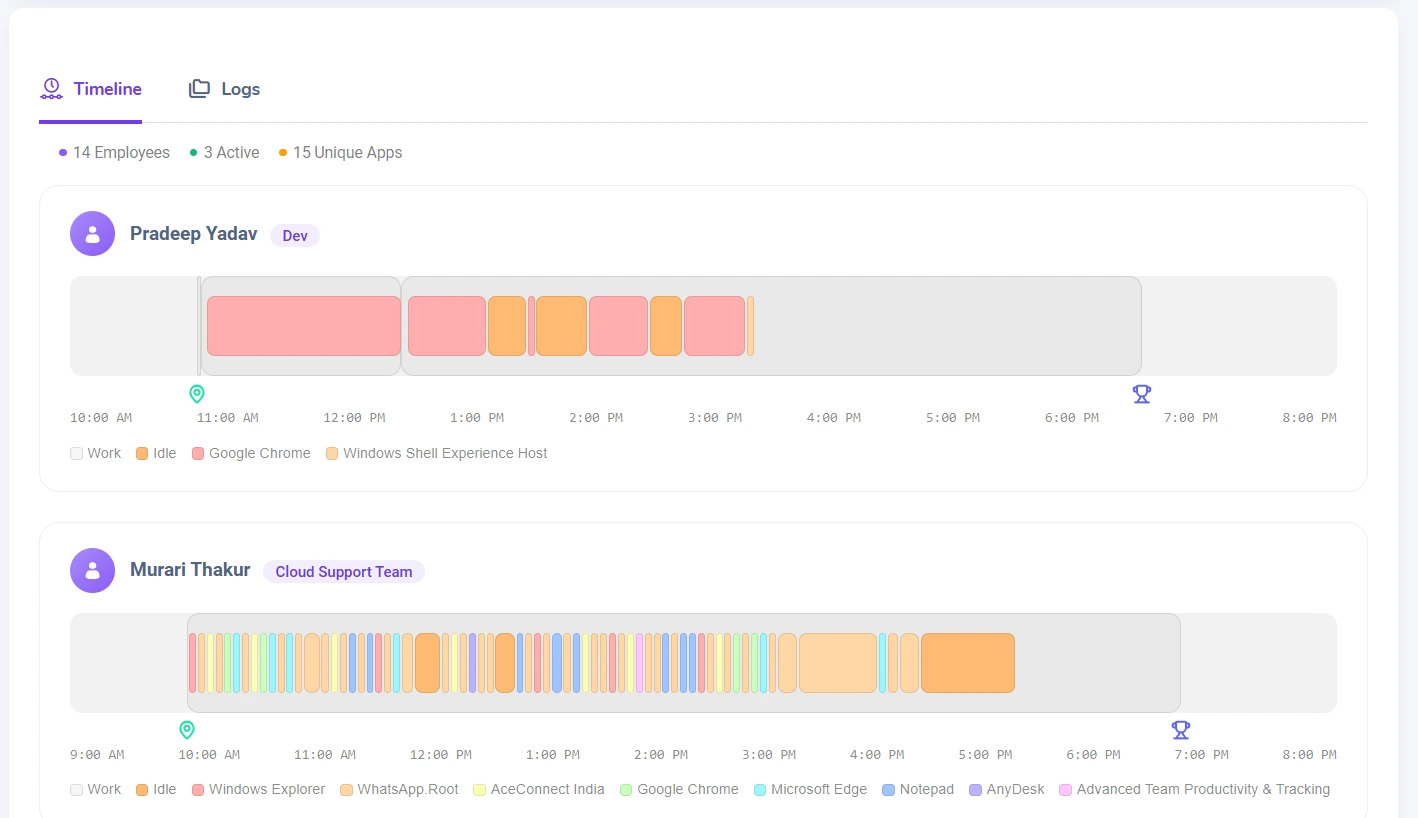
Task: Click the 9:00 AM label on Murari's timeline
Action: pyautogui.click(x=97, y=755)
